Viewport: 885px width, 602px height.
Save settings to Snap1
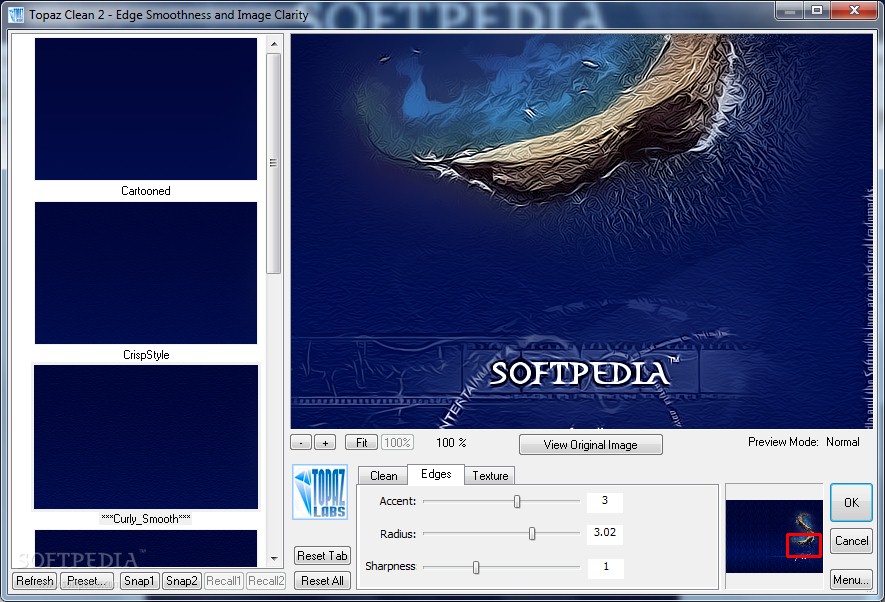139,581
